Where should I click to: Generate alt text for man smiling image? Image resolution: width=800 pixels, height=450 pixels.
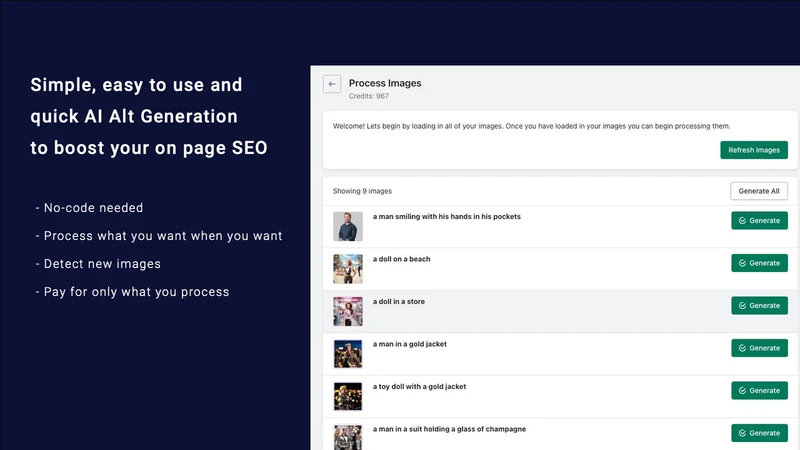(x=759, y=220)
